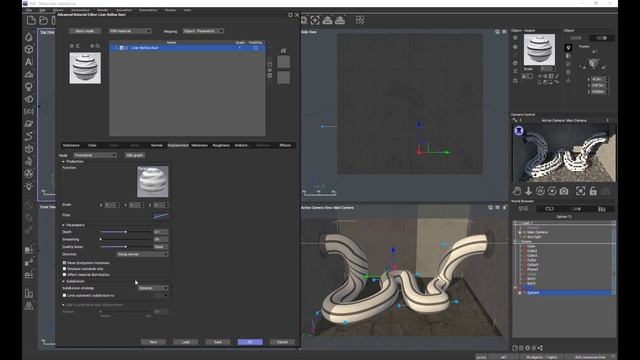The height and width of the screenshot is (360, 640).
Task: Click the frame selected icon above Side View
Action: [x=315, y=20]
